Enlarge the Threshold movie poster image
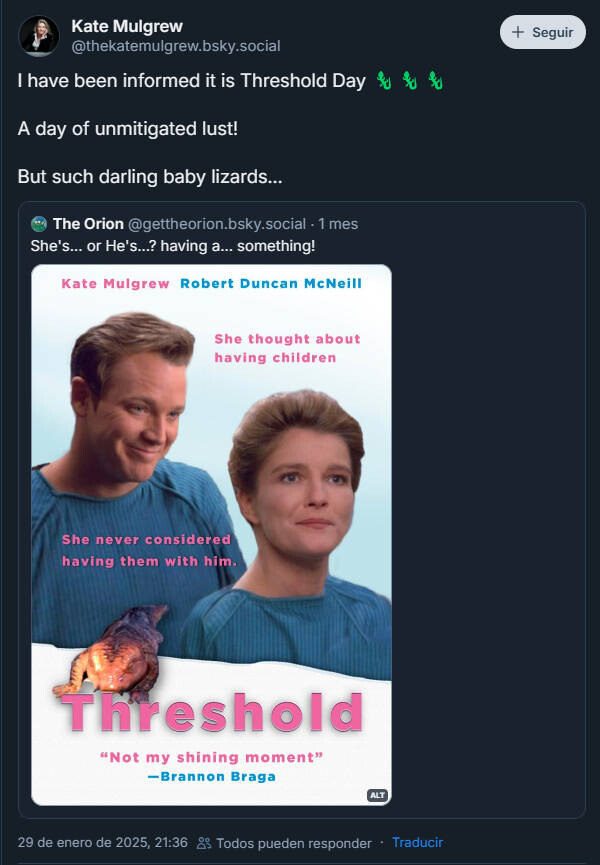 [211, 535]
